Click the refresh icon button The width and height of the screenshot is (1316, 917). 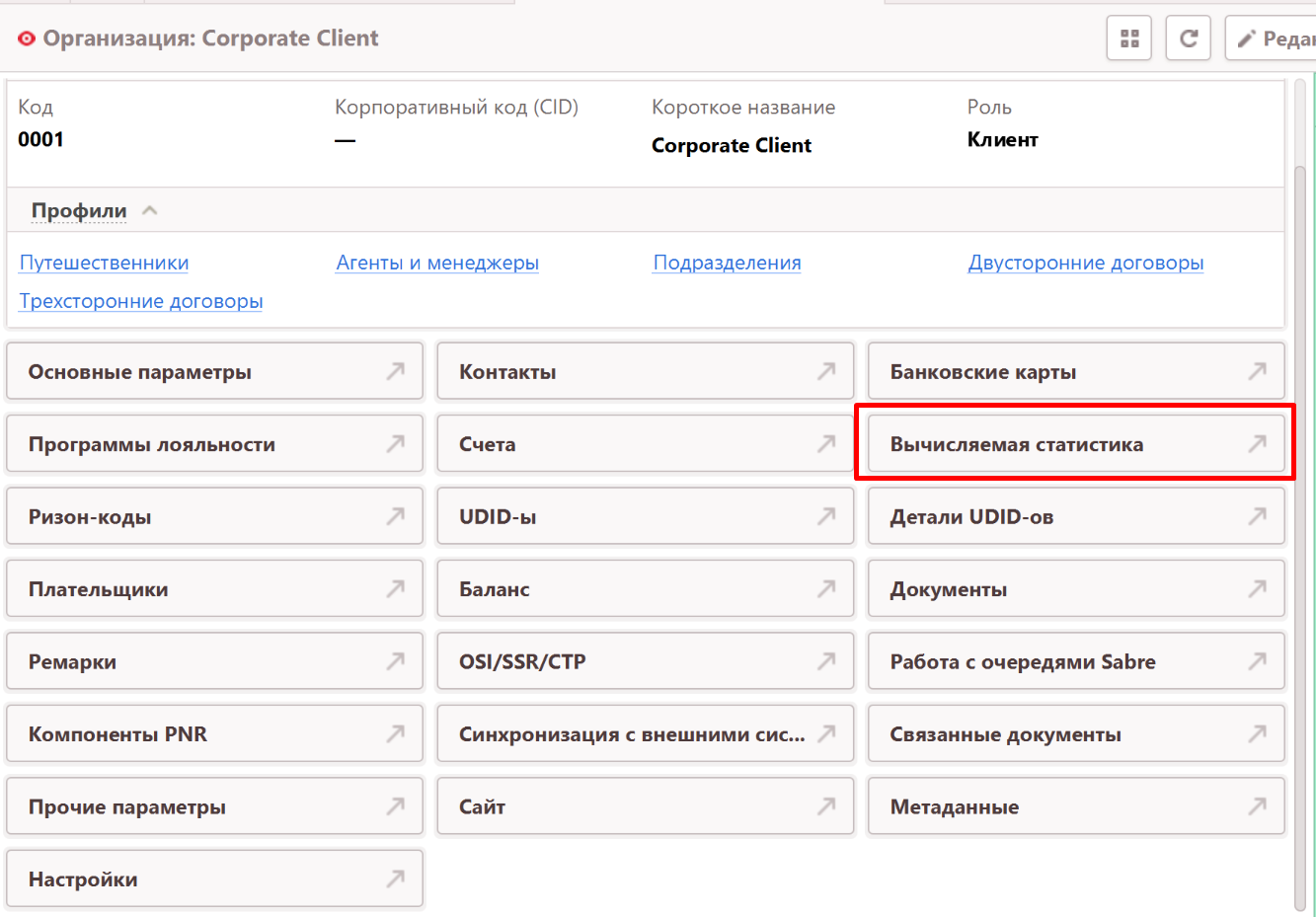coord(1189,38)
